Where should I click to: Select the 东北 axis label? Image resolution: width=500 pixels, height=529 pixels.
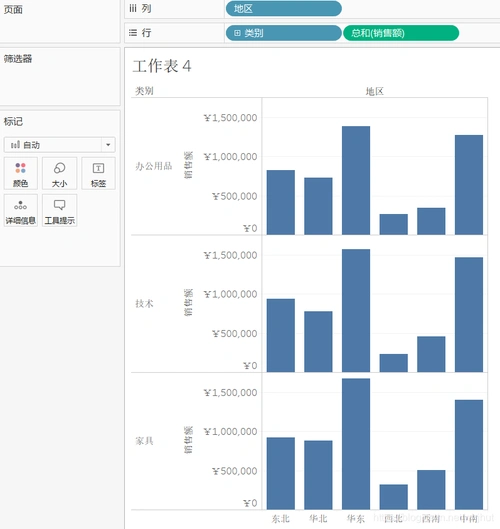pos(281,519)
